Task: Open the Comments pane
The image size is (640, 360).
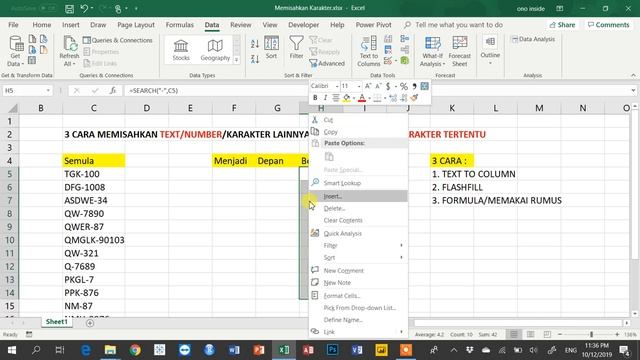Action: point(608,25)
